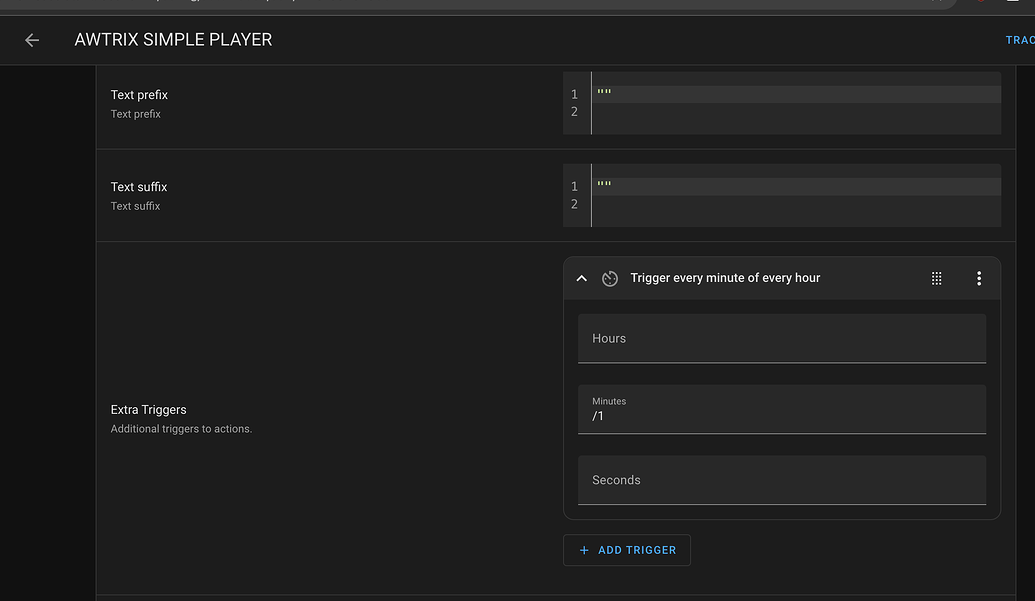
Task: Click the Extra Triggers label
Action: coord(149,410)
